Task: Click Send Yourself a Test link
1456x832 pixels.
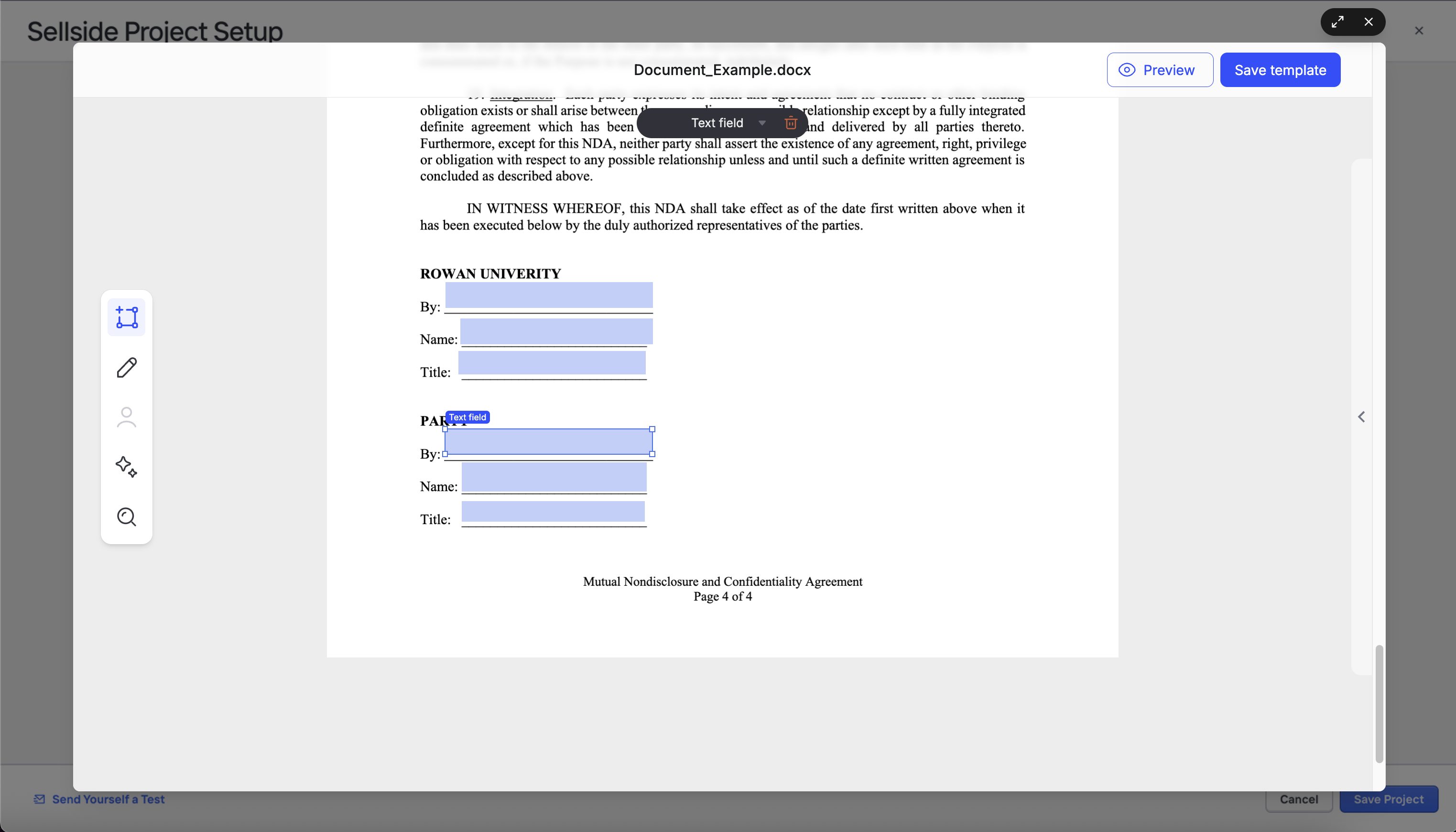Action: tap(99, 799)
